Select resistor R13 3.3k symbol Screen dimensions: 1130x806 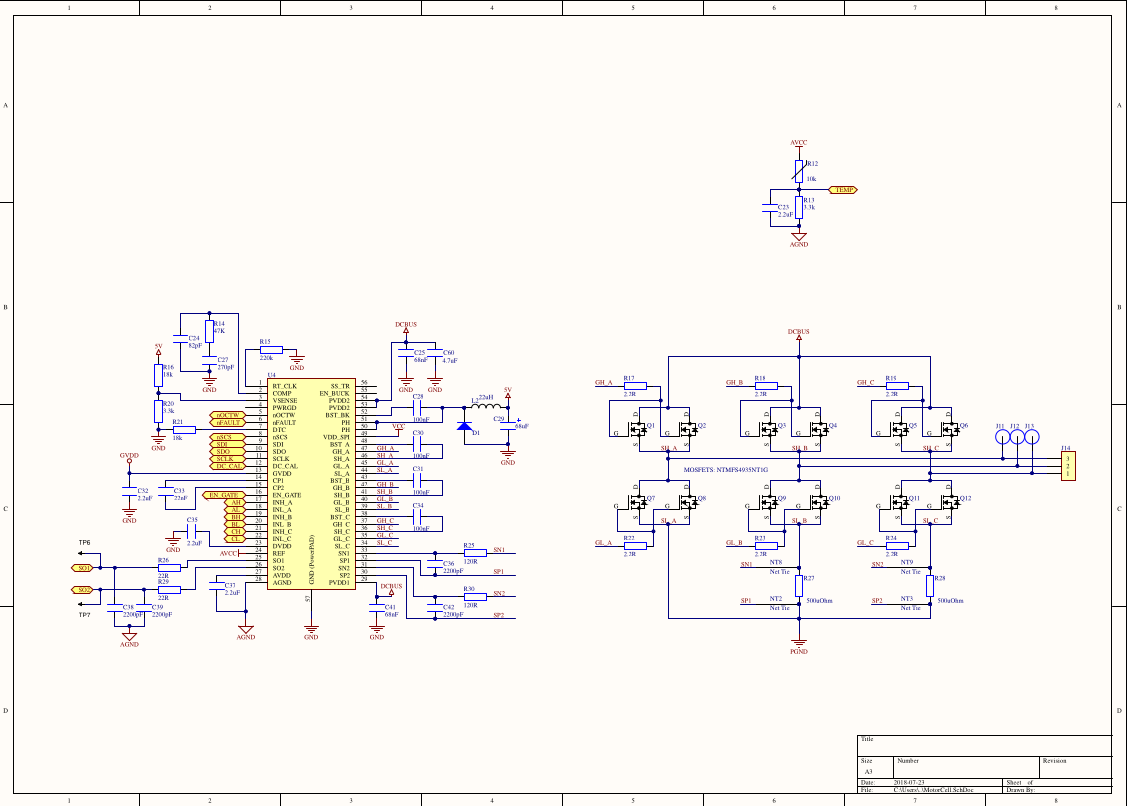[798, 208]
